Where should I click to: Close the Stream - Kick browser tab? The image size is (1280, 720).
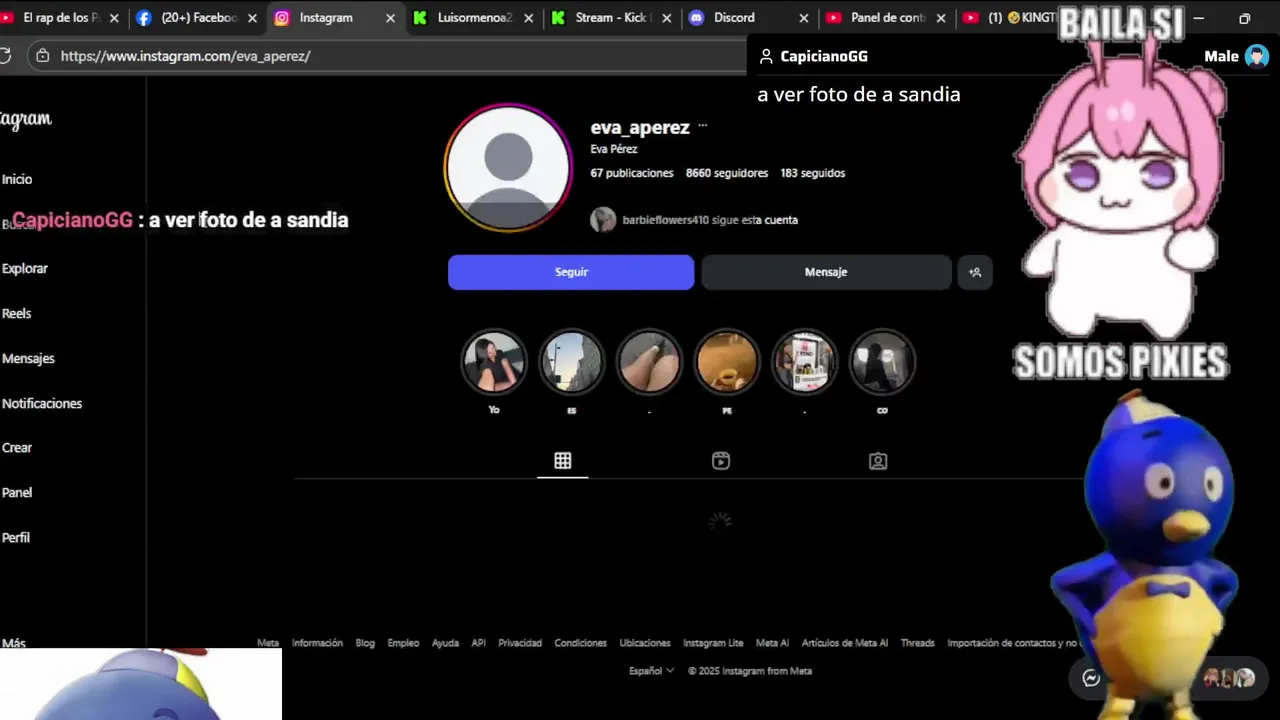pos(666,18)
